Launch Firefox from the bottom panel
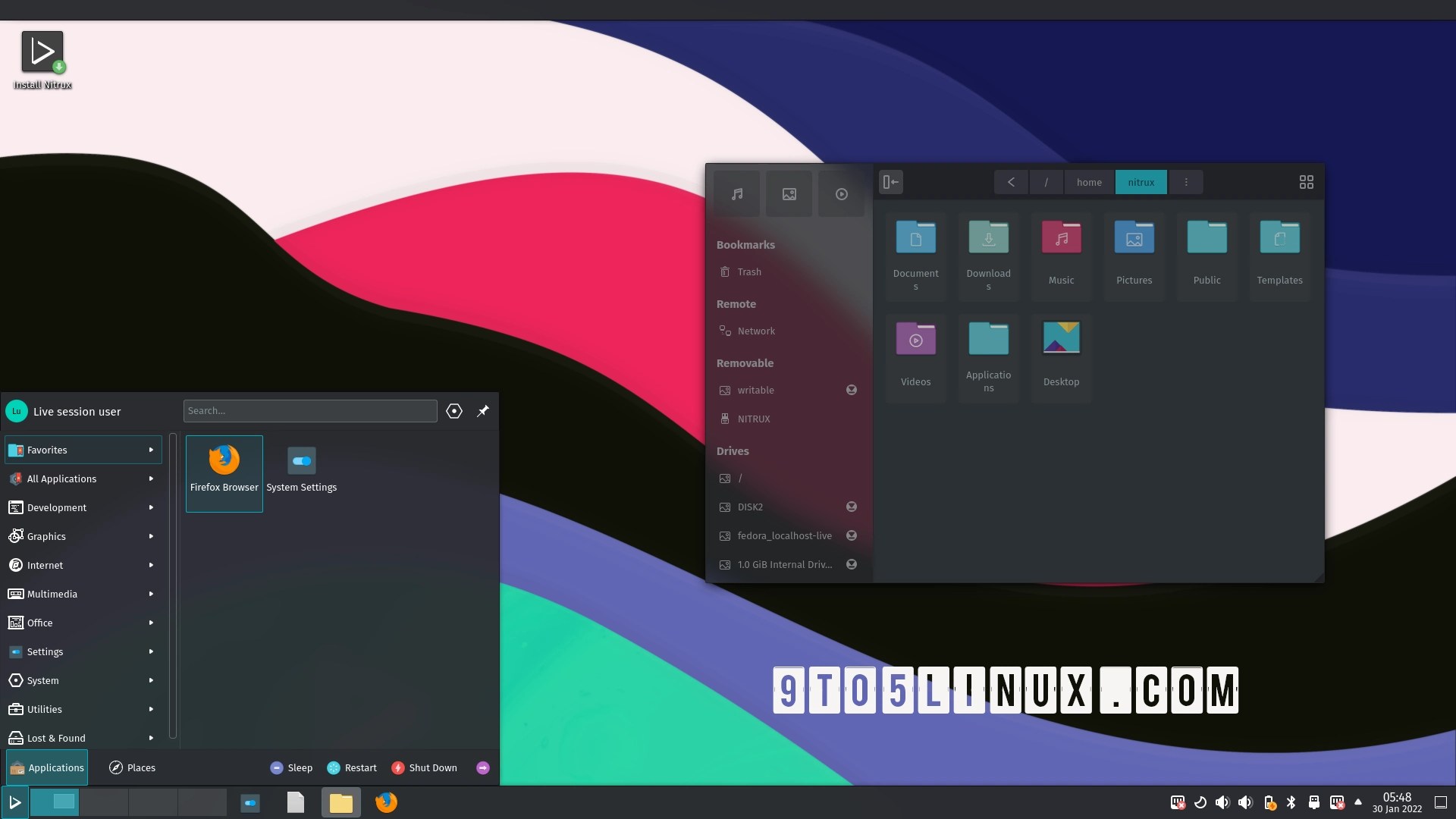 coord(386,802)
